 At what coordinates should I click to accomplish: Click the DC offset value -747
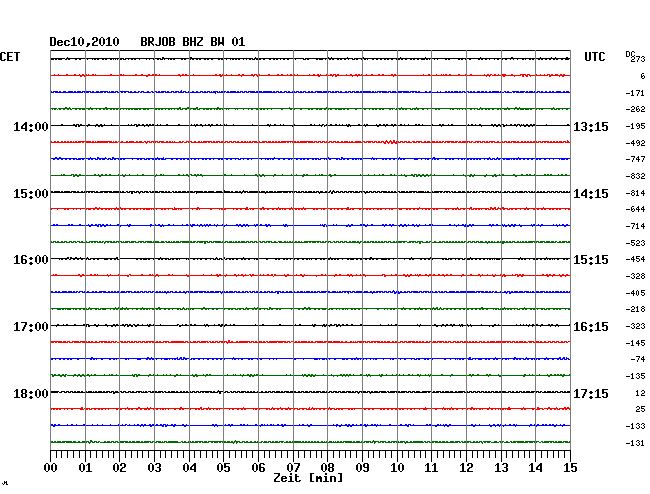pos(635,159)
